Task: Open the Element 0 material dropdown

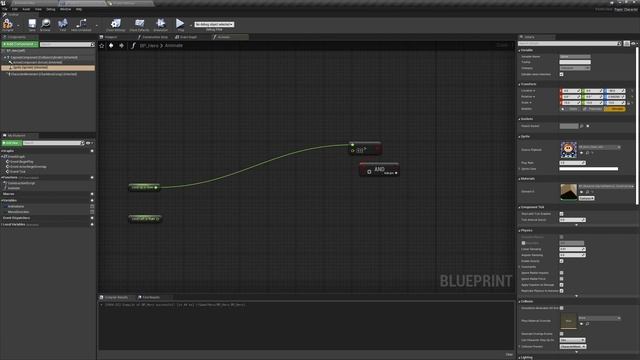Action: (x=606, y=186)
